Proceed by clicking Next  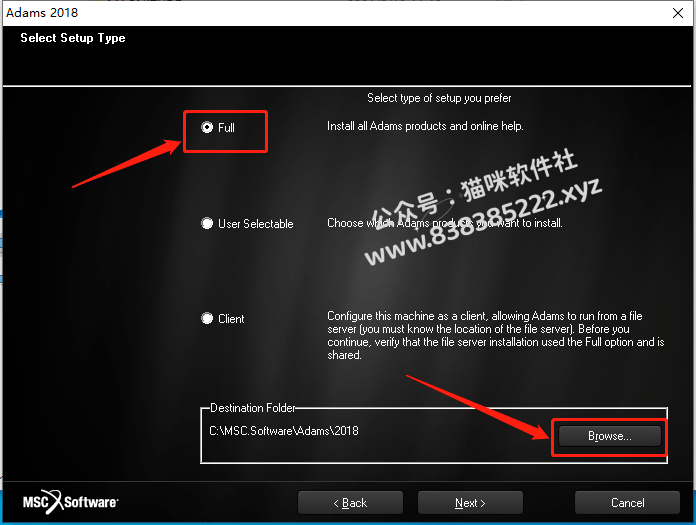pos(470,502)
